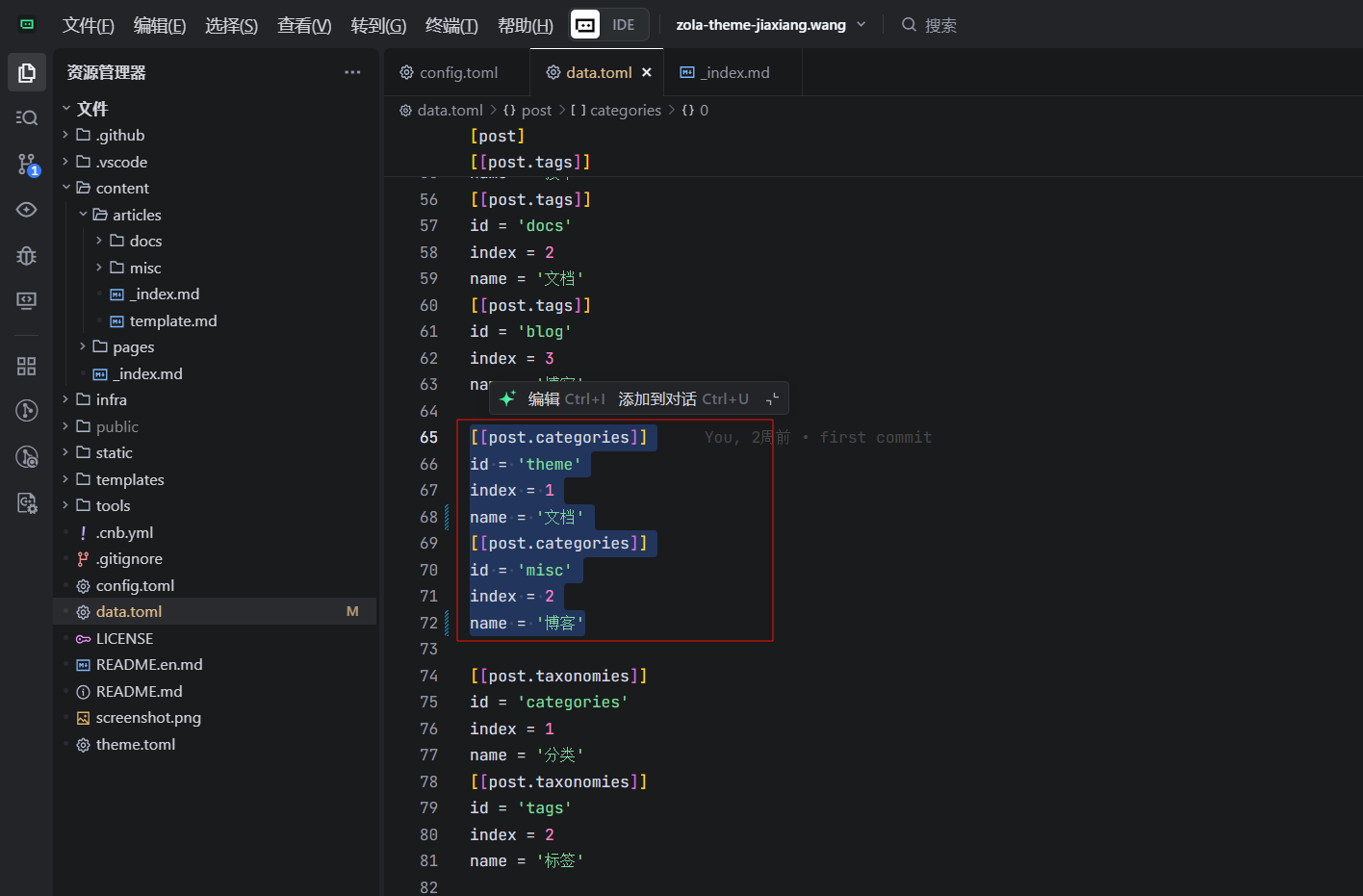The height and width of the screenshot is (896, 1363).
Task: Collapse the 文件 section header
Action: [x=215, y=109]
